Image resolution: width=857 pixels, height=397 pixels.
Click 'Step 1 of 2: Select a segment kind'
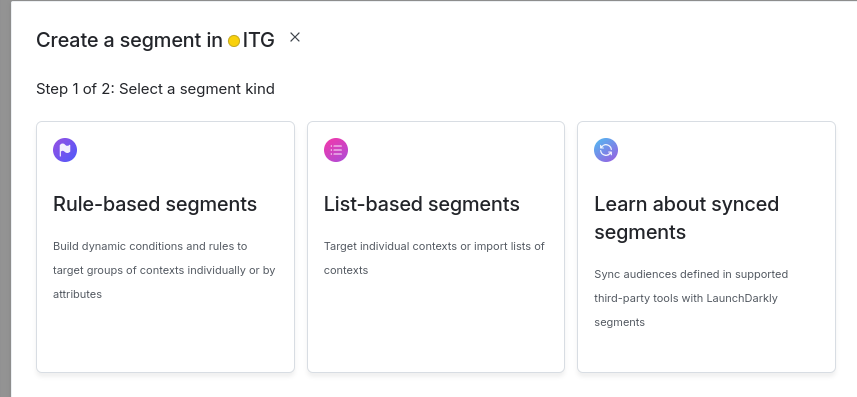155,89
